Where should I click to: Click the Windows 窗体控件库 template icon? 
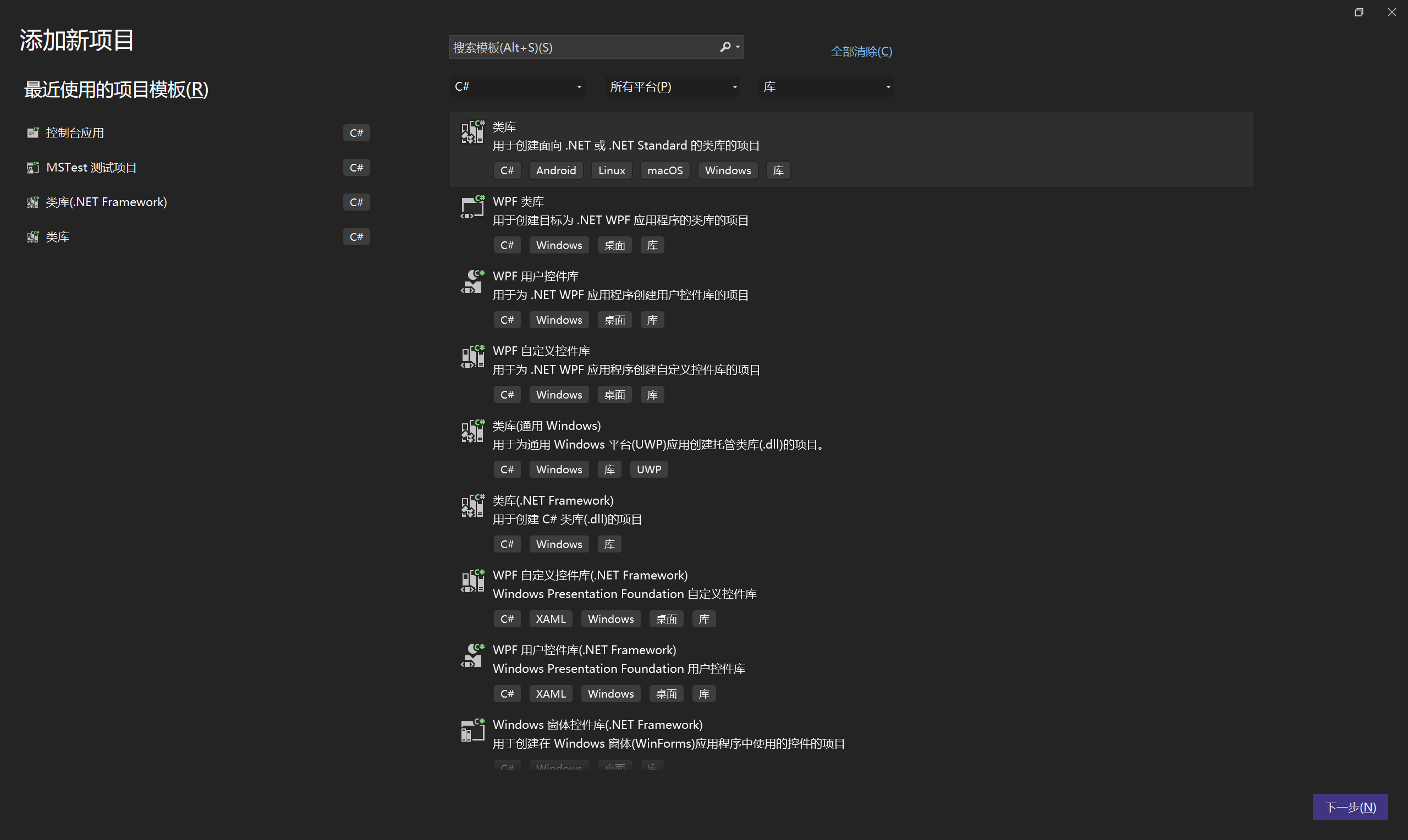coord(471,730)
